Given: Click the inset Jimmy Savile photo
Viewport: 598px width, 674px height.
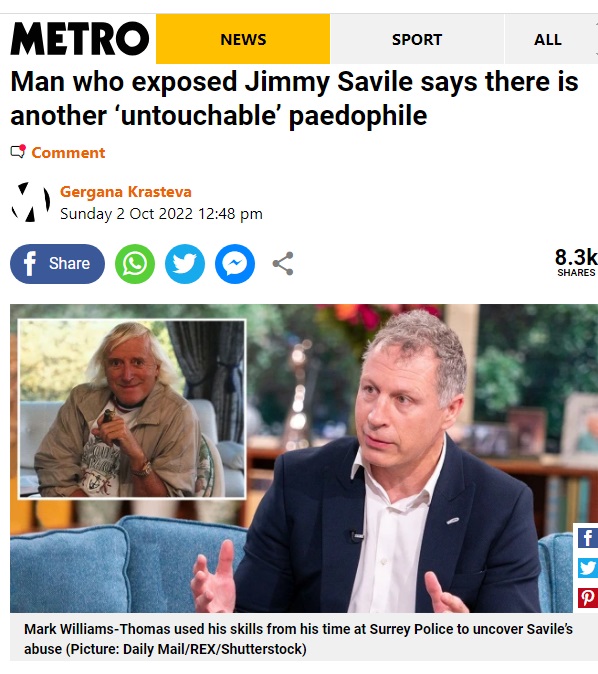Looking at the screenshot, I should tap(132, 409).
